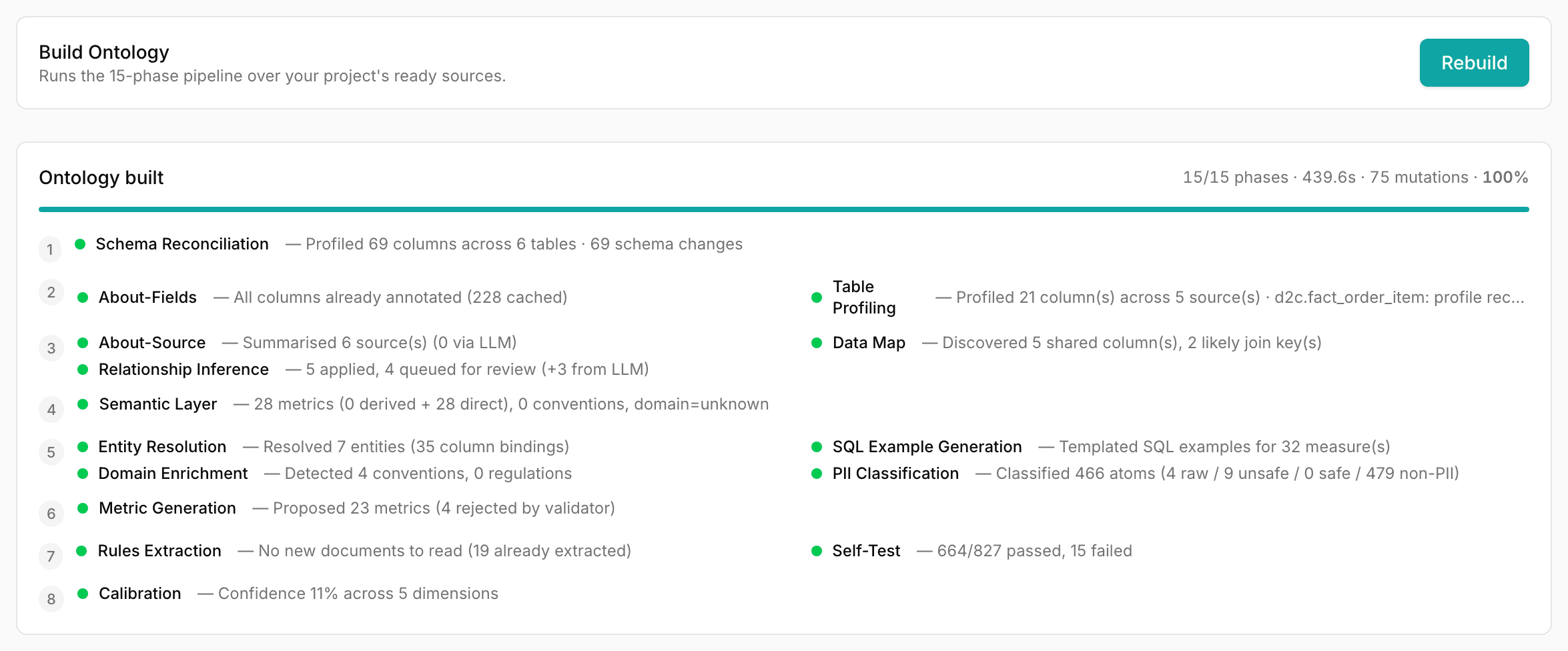Click the truncated 'Profiled 21 column(s)' text
1568x651 pixels.
click(1240, 297)
